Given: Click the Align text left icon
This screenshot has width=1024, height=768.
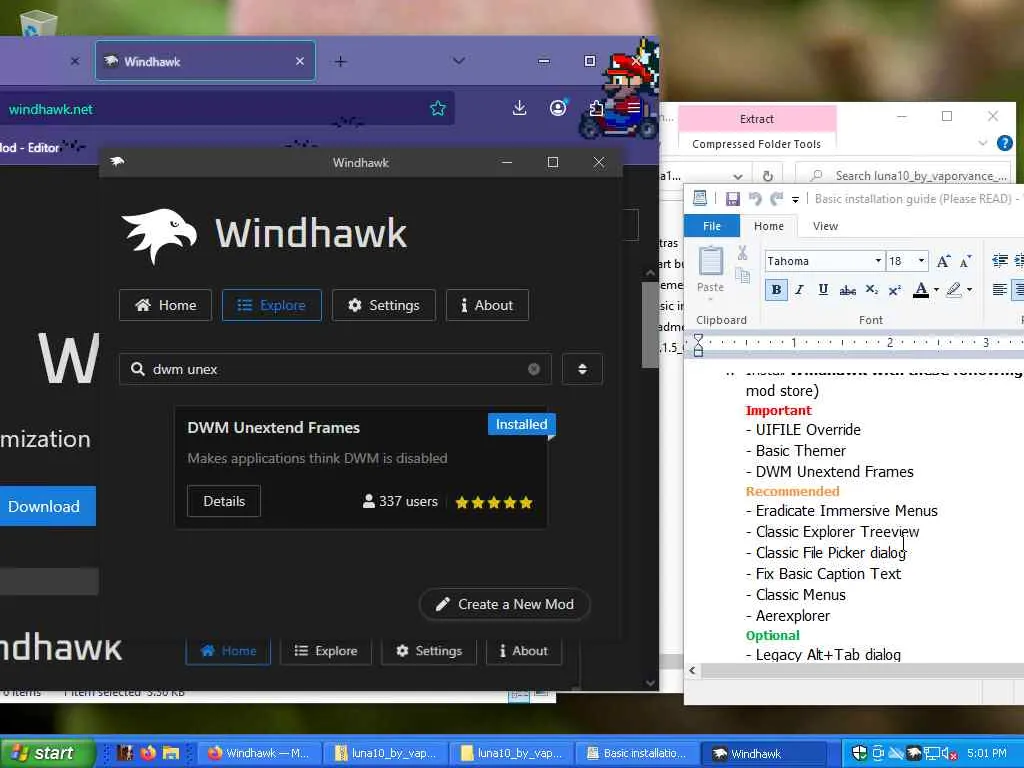Looking at the screenshot, I should (x=999, y=290).
